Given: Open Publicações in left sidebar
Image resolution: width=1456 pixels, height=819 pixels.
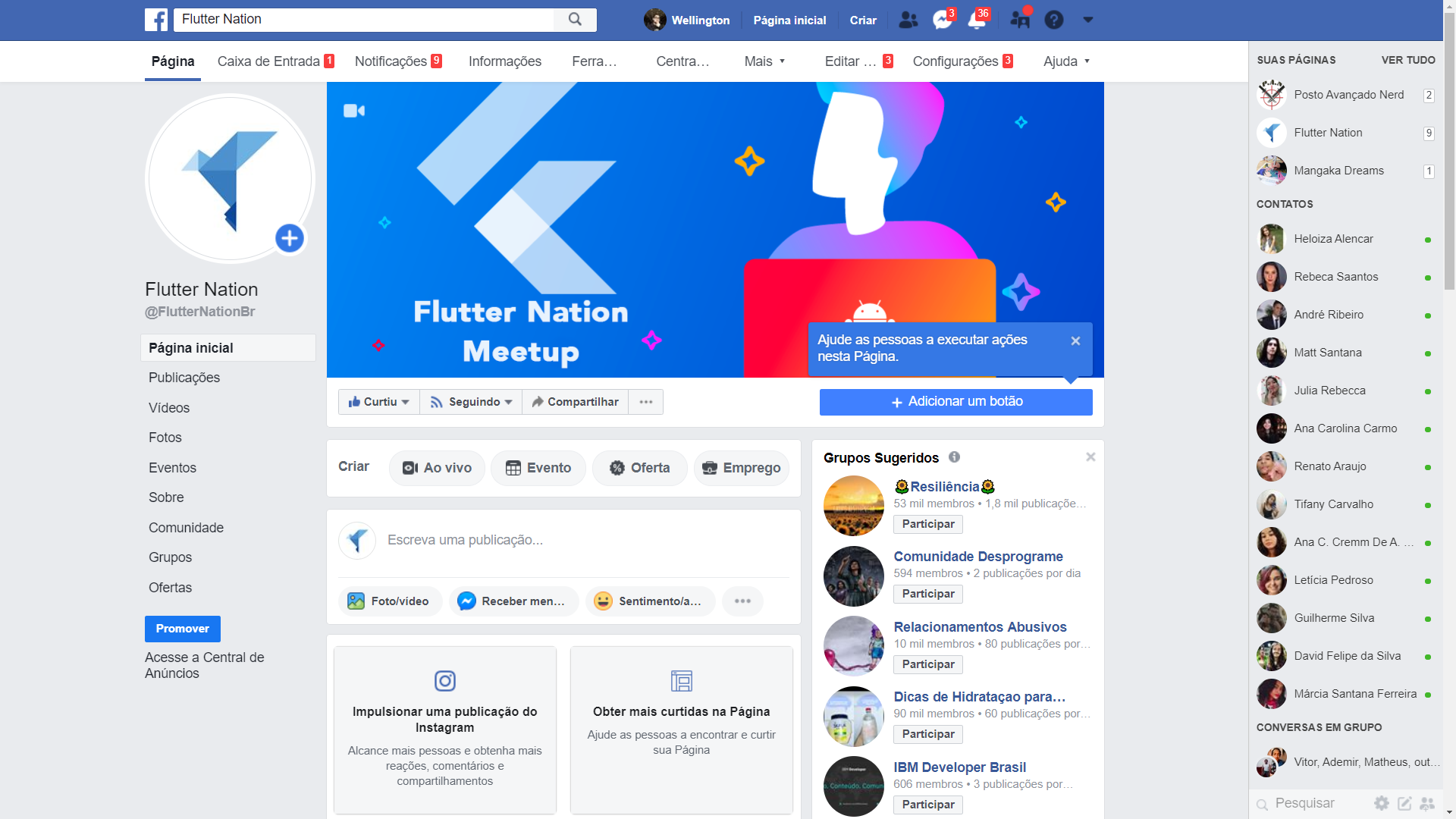Looking at the screenshot, I should (184, 378).
